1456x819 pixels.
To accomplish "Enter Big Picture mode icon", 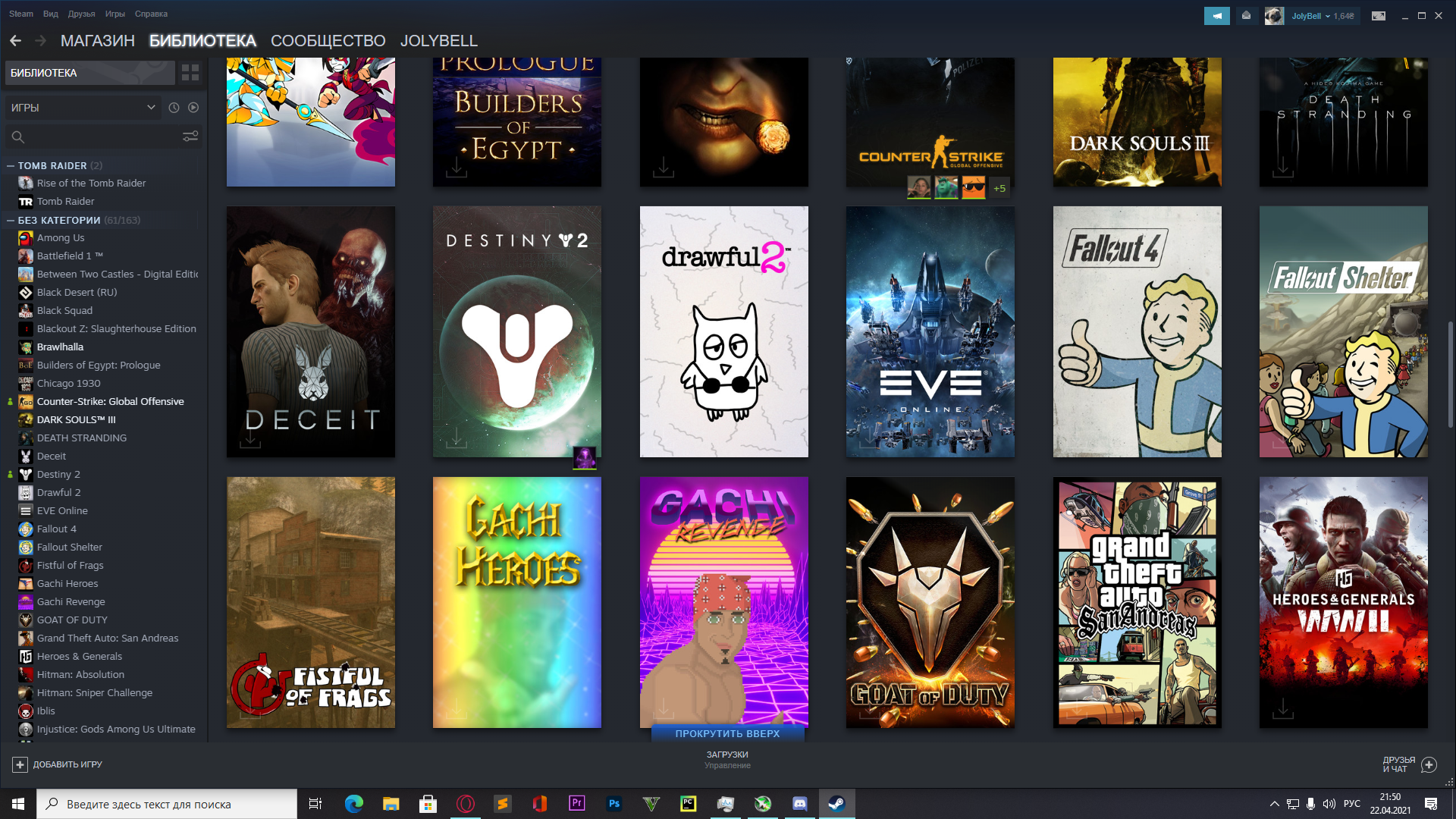I will pos(1379,16).
